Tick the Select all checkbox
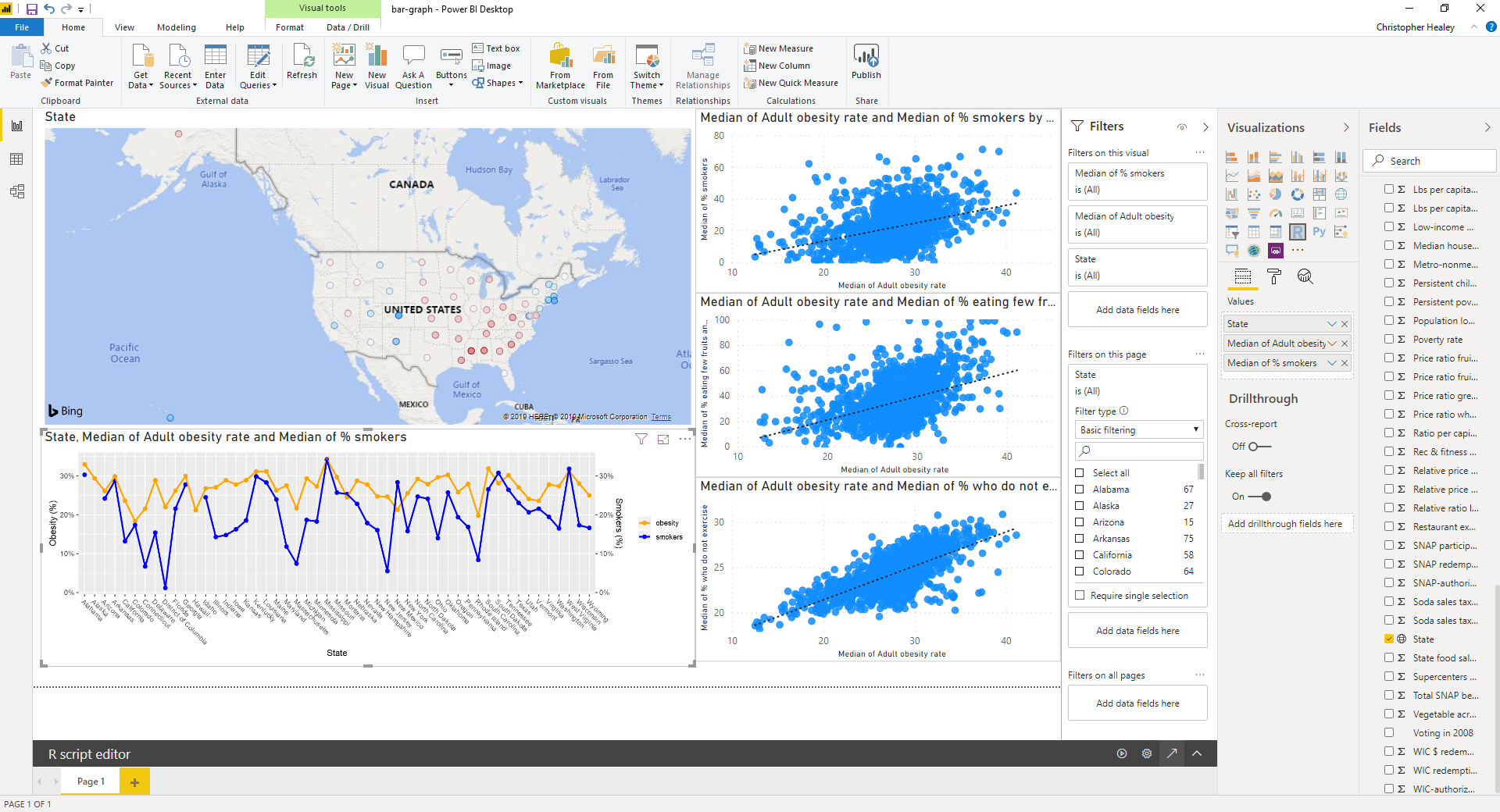The width and height of the screenshot is (1500, 812). 1080,473
